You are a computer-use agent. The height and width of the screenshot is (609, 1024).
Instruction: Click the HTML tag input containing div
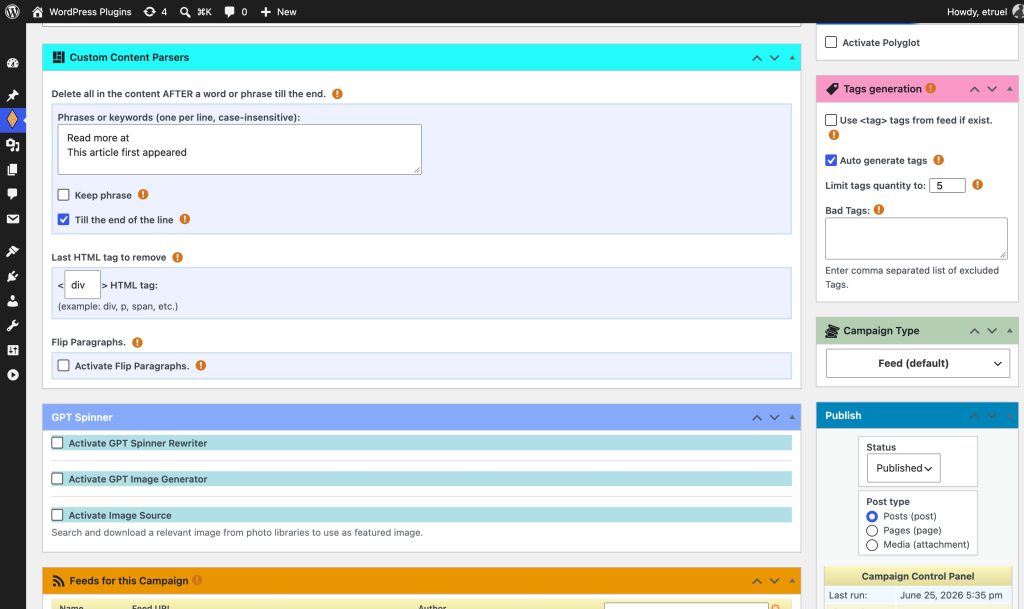click(x=82, y=285)
